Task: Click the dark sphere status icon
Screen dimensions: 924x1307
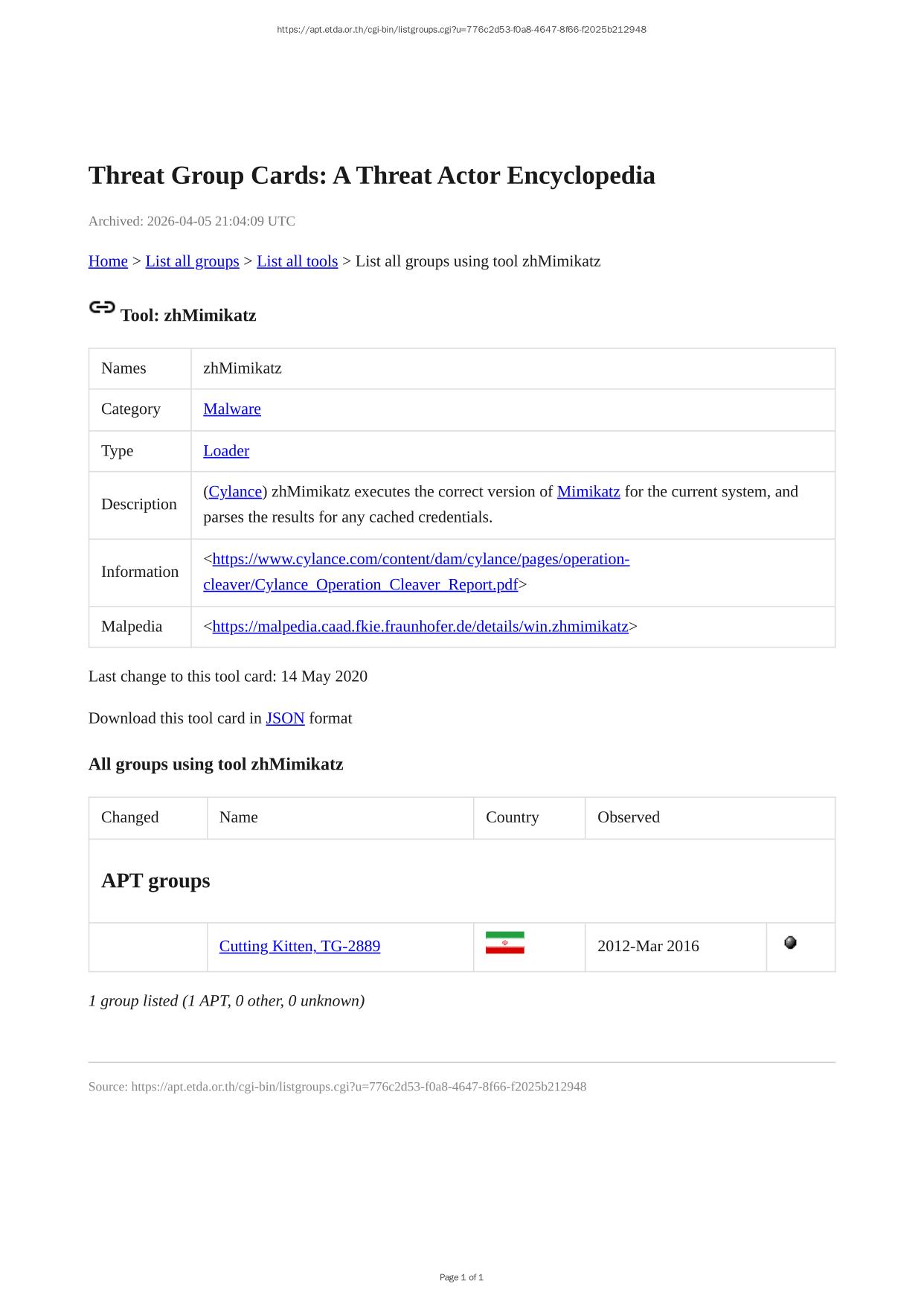Action: [790, 943]
